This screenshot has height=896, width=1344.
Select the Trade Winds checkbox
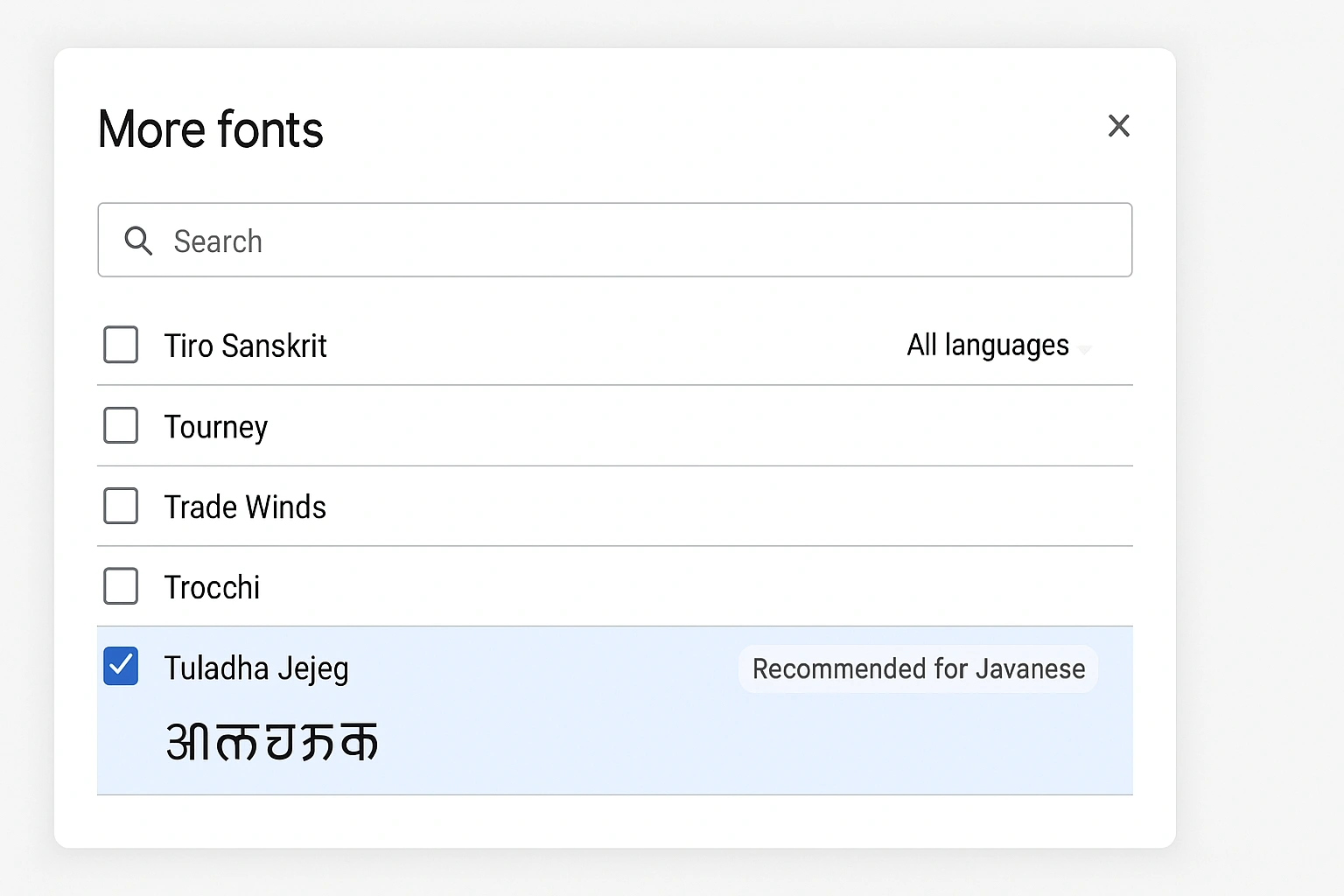click(x=121, y=506)
